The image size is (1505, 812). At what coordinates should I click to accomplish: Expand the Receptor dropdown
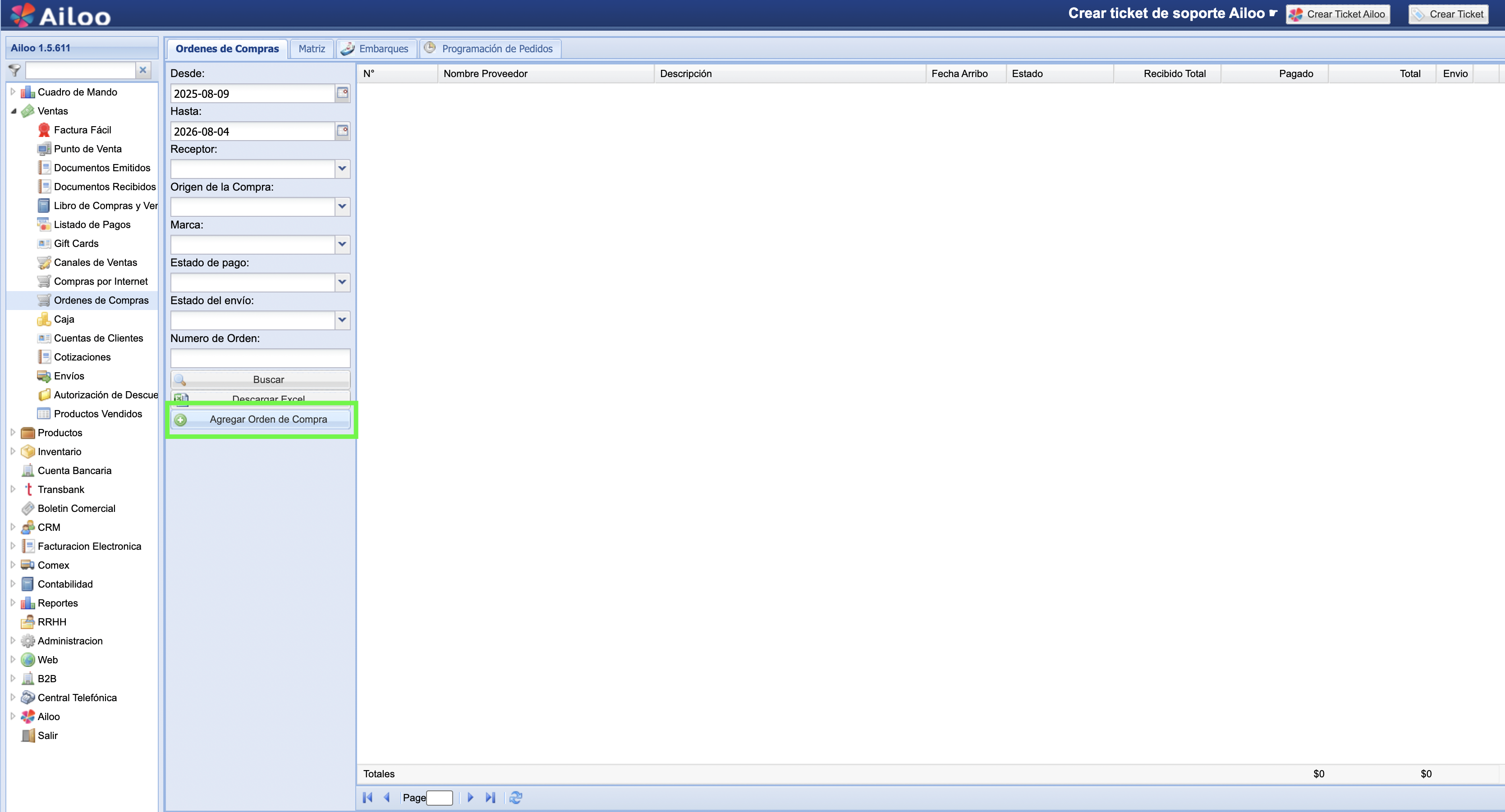pyautogui.click(x=342, y=169)
